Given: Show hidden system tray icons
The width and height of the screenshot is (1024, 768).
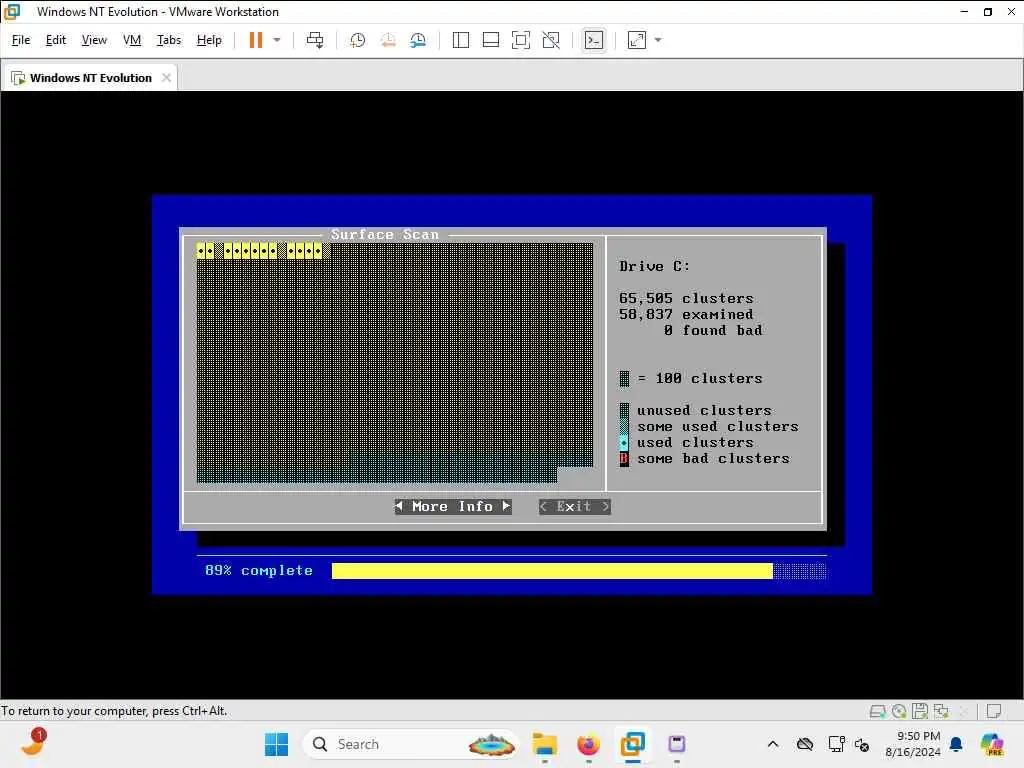Looking at the screenshot, I should 773,744.
